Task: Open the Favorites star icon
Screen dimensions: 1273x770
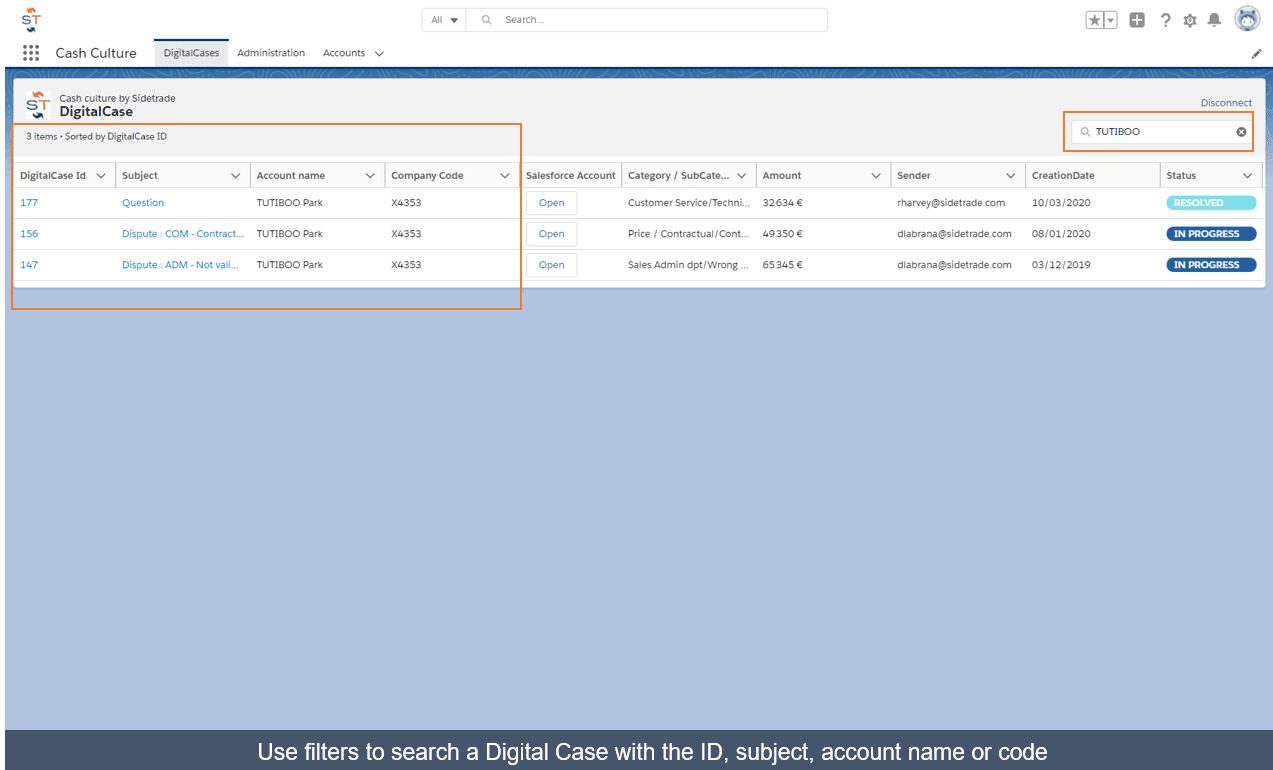Action: [1095, 20]
